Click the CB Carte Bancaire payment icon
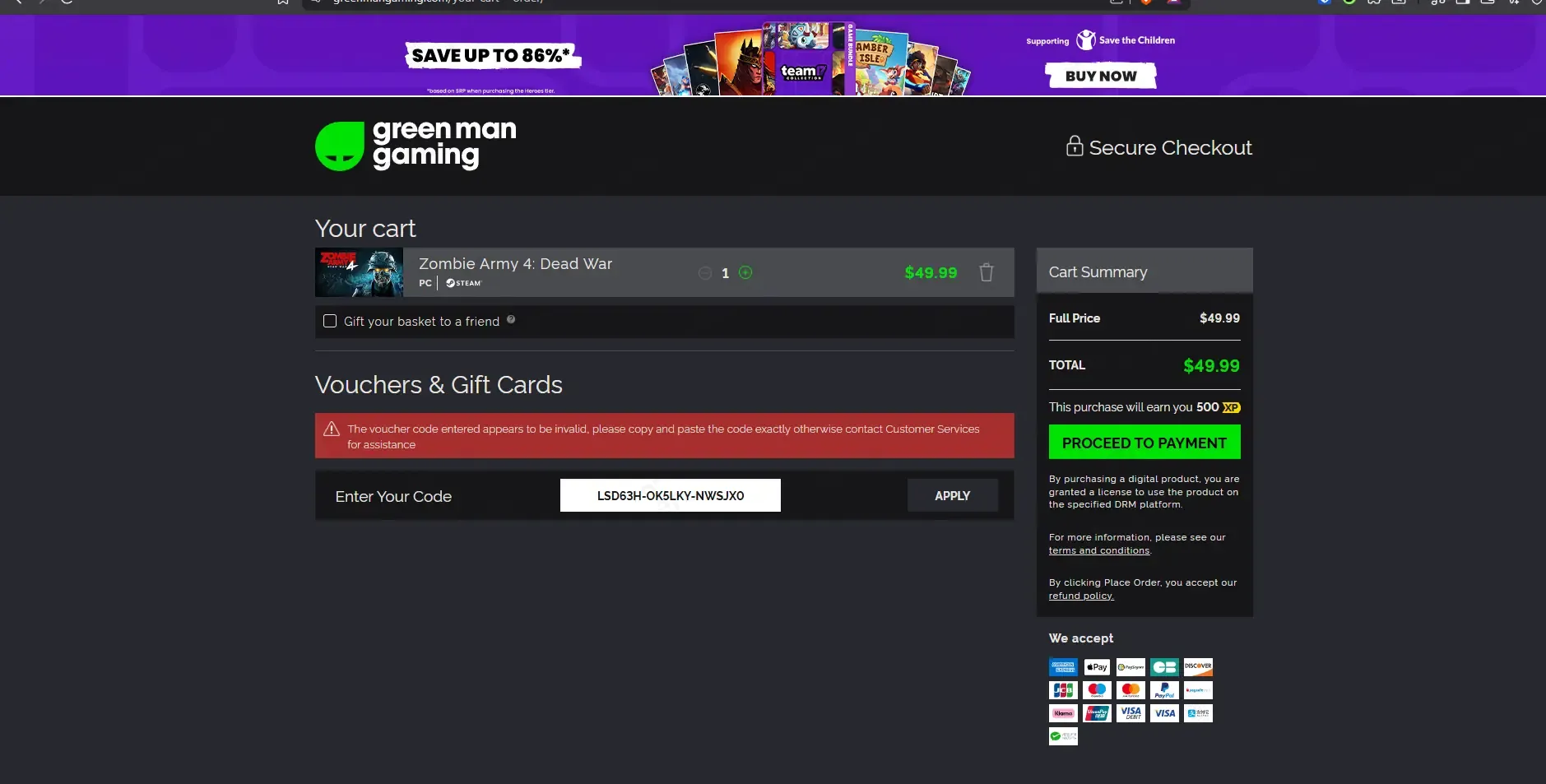The height and width of the screenshot is (784, 1546). 1164,667
